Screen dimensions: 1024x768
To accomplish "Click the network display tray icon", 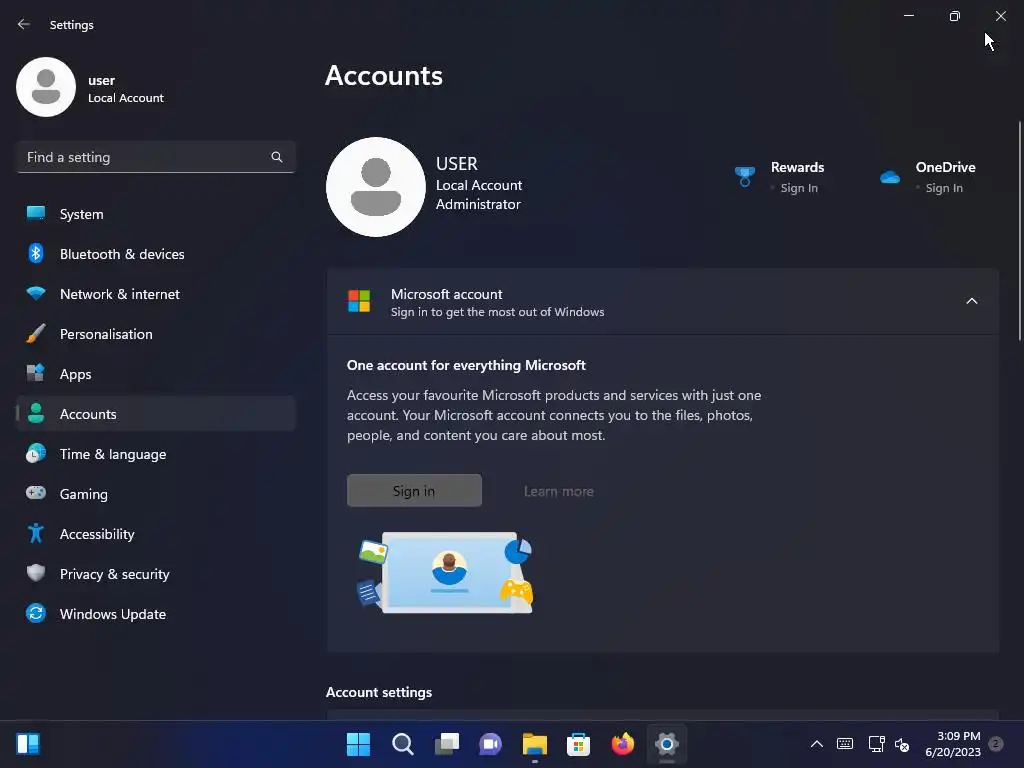I will pos(876,744).
